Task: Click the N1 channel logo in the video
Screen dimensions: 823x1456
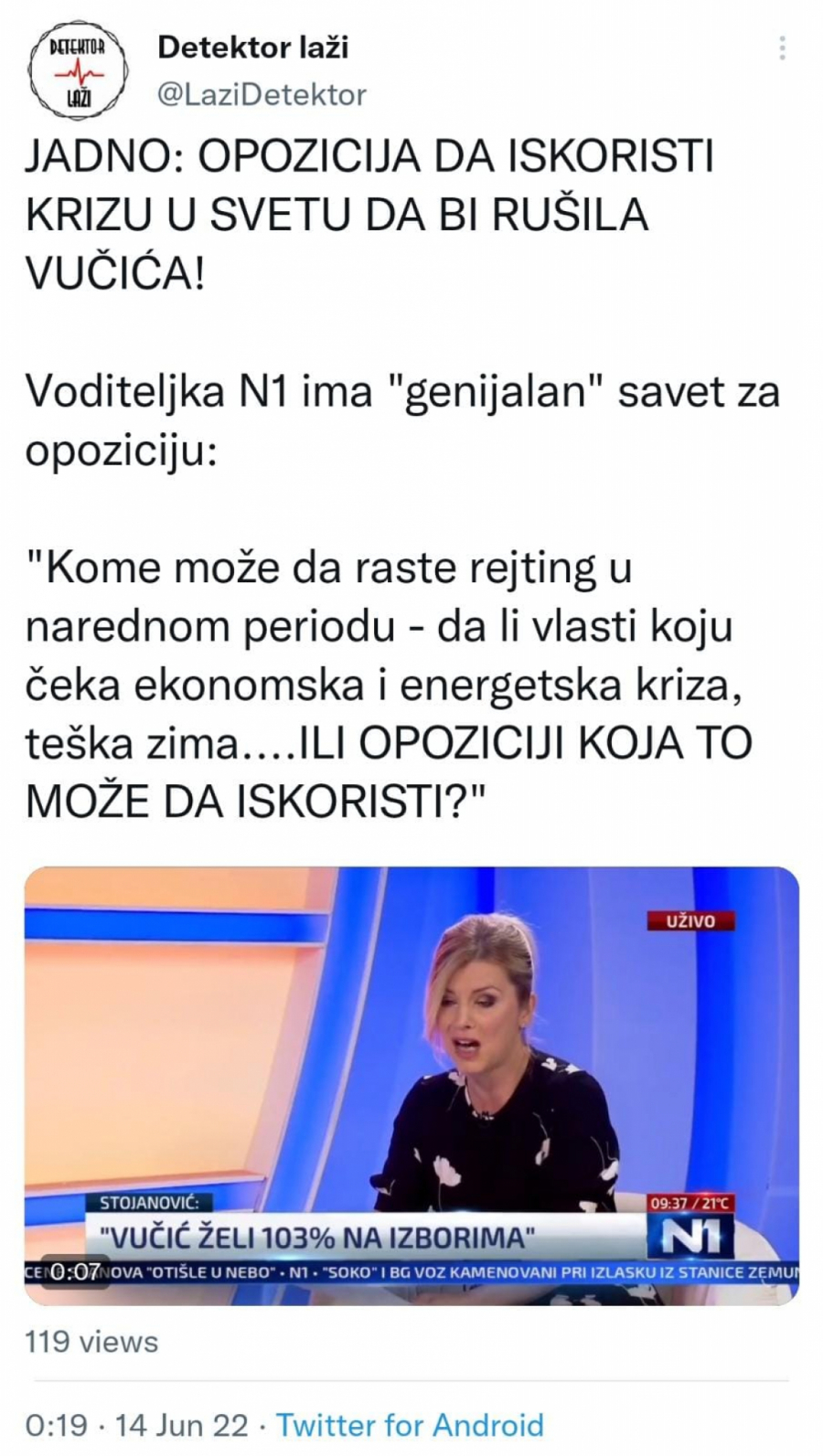Action: (691, 1238)
